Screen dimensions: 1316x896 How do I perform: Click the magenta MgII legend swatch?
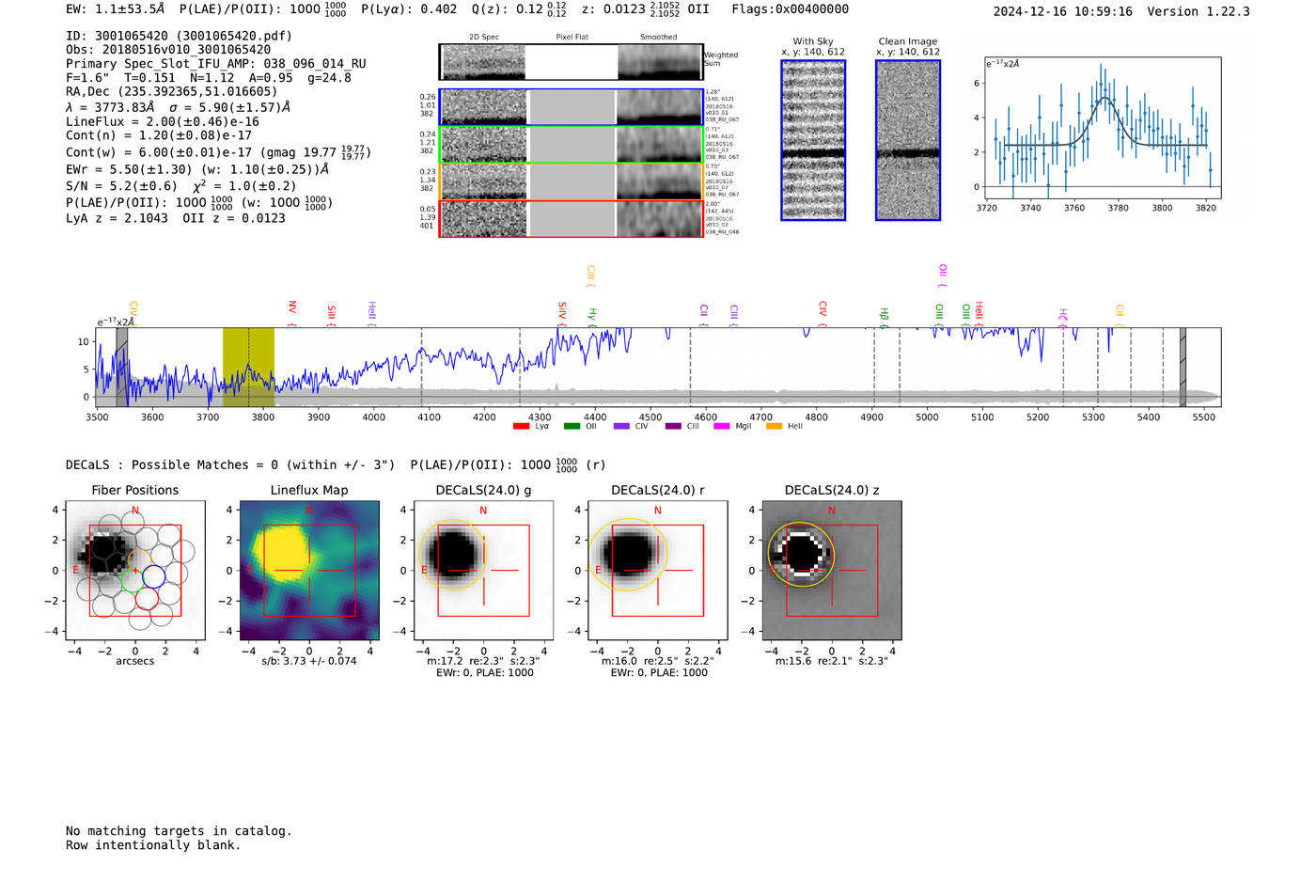click(x=722, y=427)
